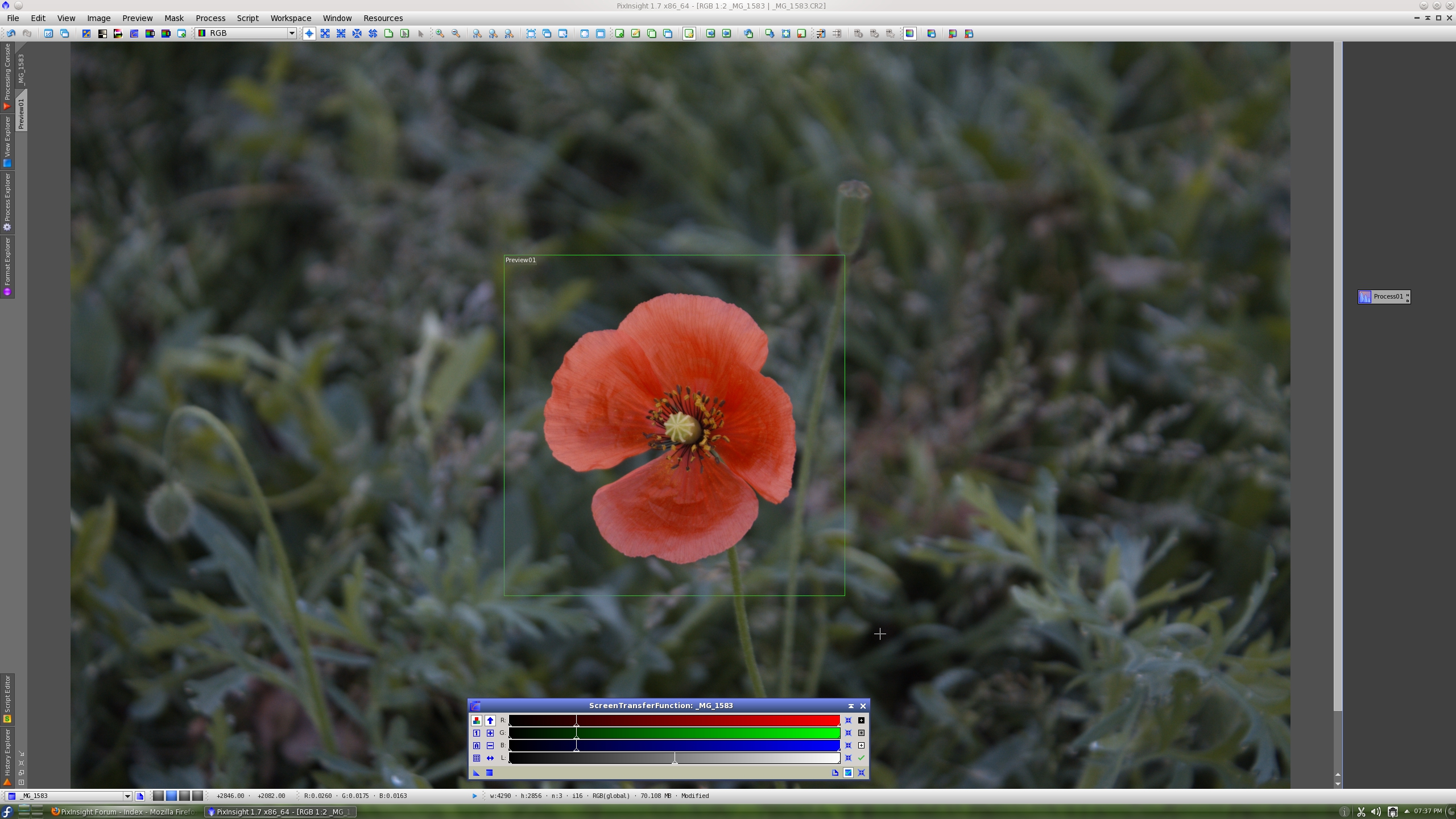This screenshot has height=819, width=1456.
Task: Open the _MG_1583 view selector in status bar
Action: pos(69,796)
